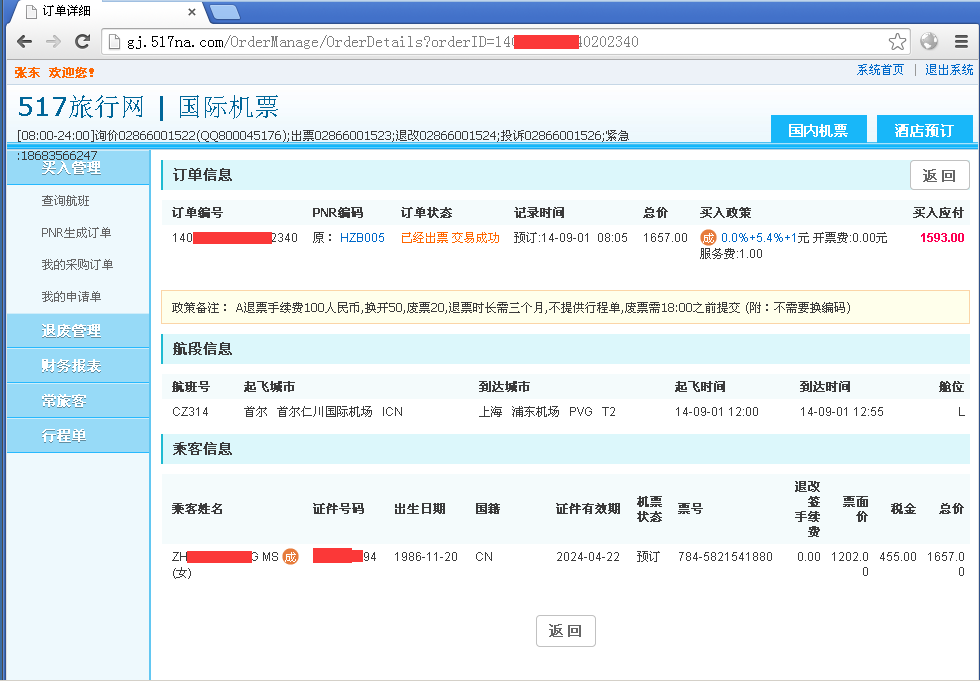Image resolution: width=980 pixels, height=681 pixels.
Task: Expand the 买入管理 sidebar section
Action: coord(78,167)
